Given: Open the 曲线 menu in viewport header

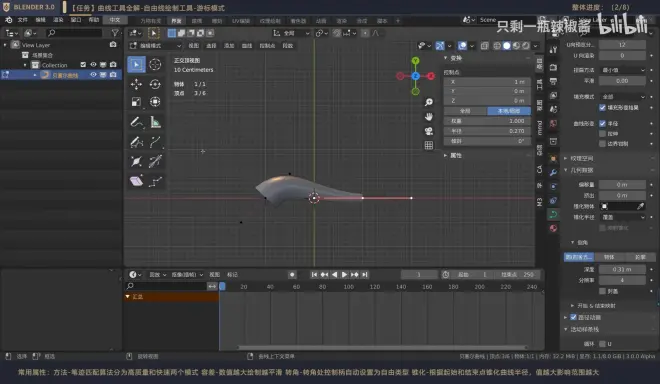Looking at the screenshot, I should pos(247,45).
